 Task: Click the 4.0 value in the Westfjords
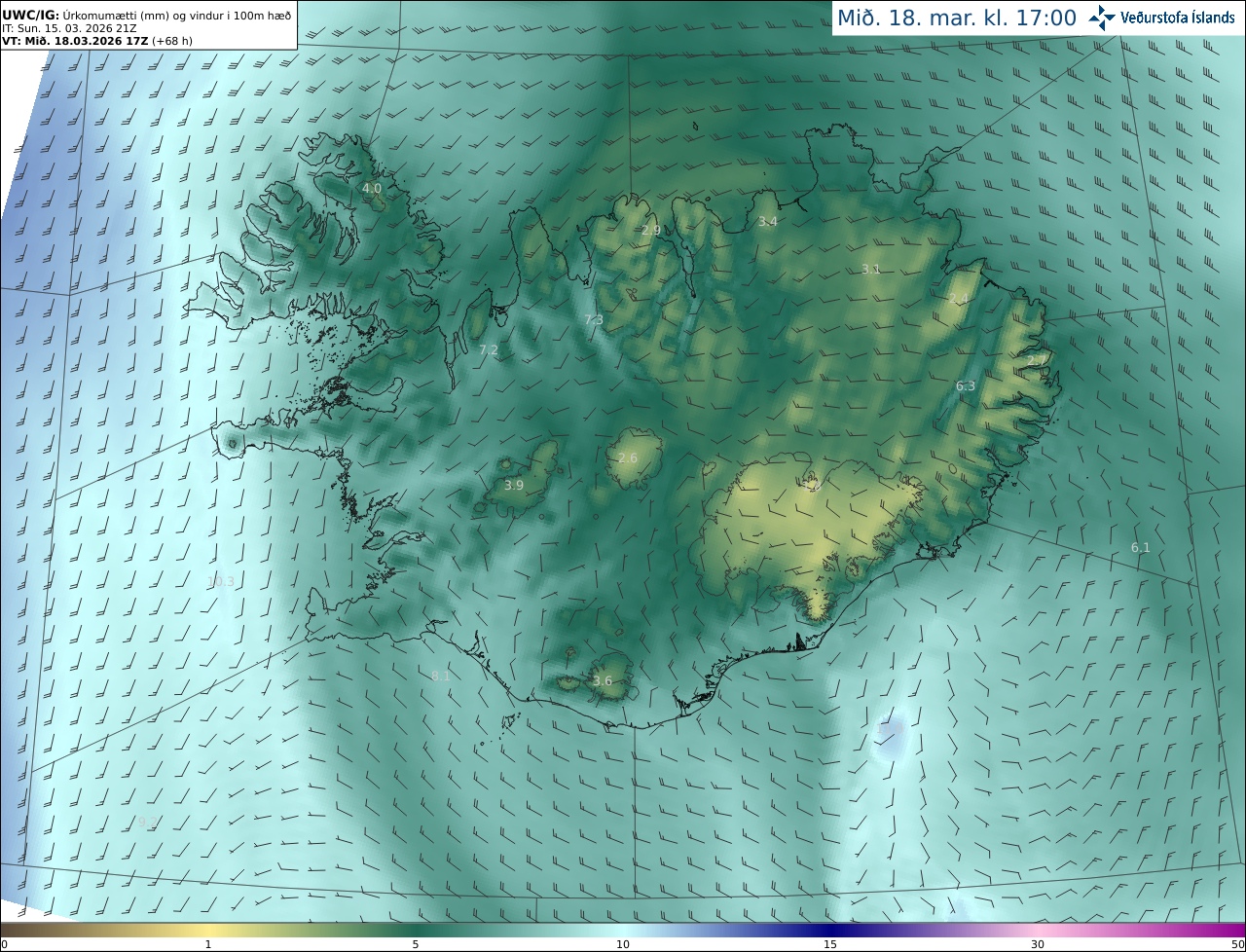click(372, 188)
